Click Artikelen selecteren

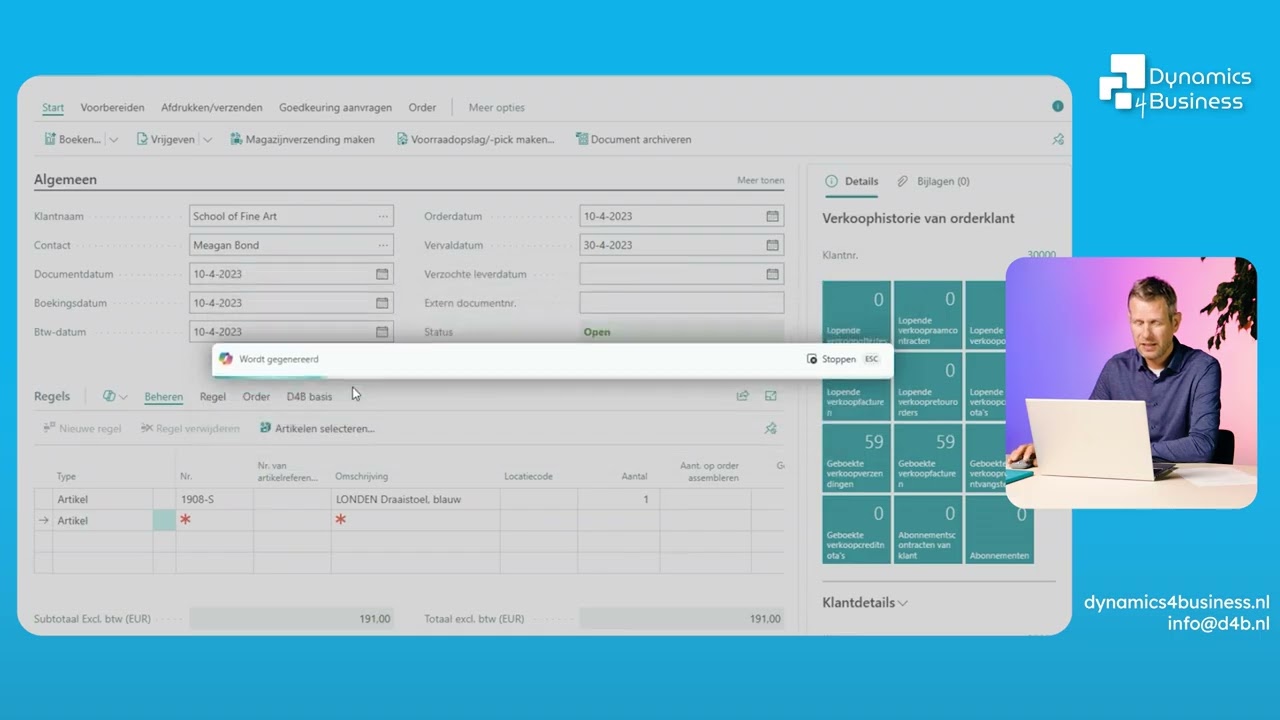[x=317, y=428]
